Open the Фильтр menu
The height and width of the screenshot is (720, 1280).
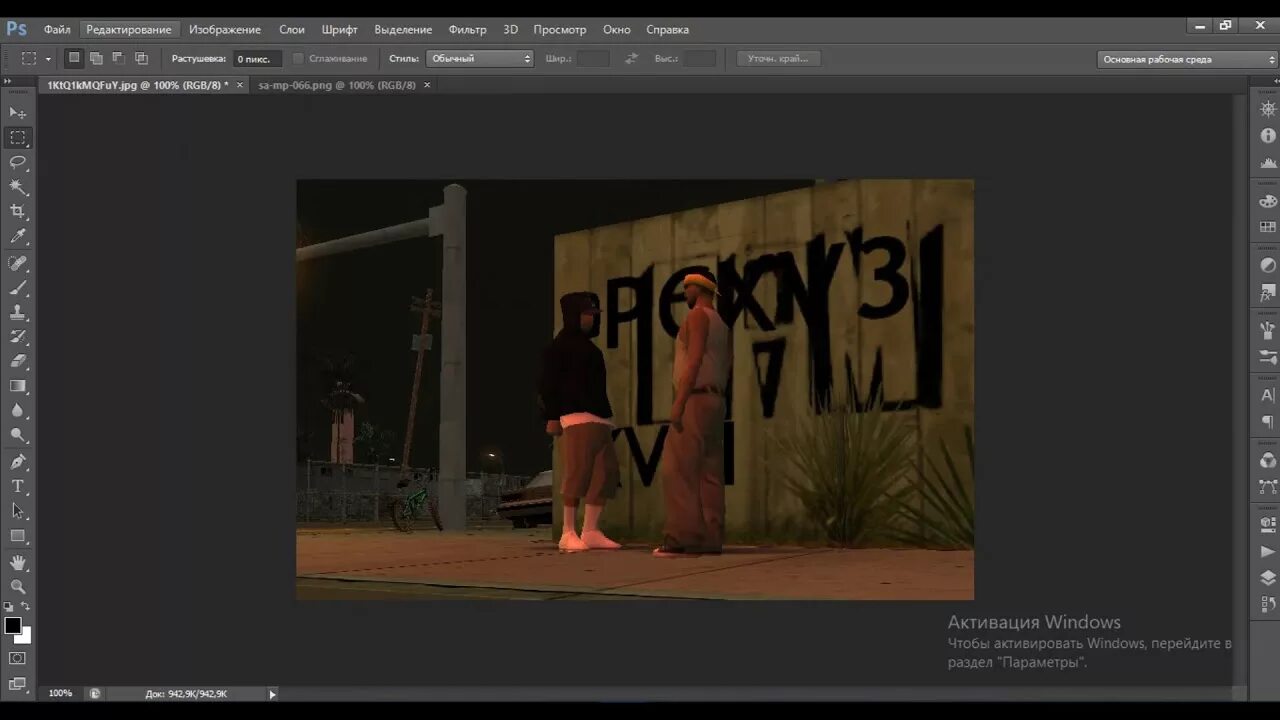[467, 29]
